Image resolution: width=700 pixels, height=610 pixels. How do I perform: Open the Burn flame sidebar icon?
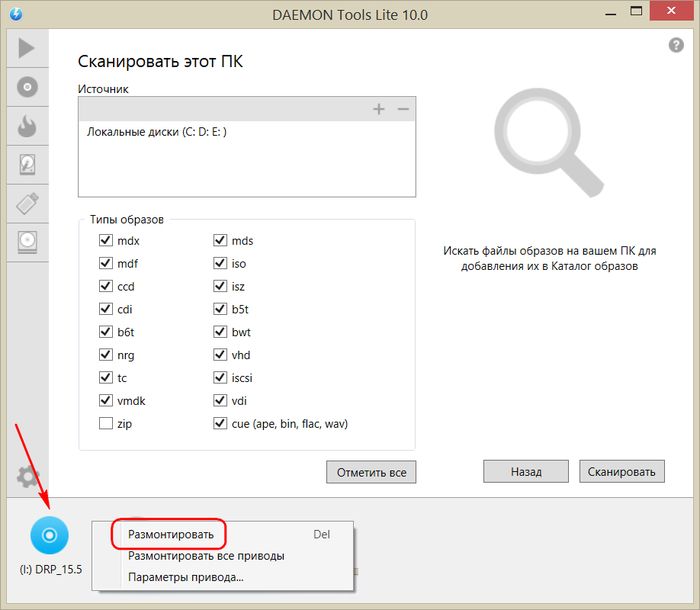click(27, 126)
